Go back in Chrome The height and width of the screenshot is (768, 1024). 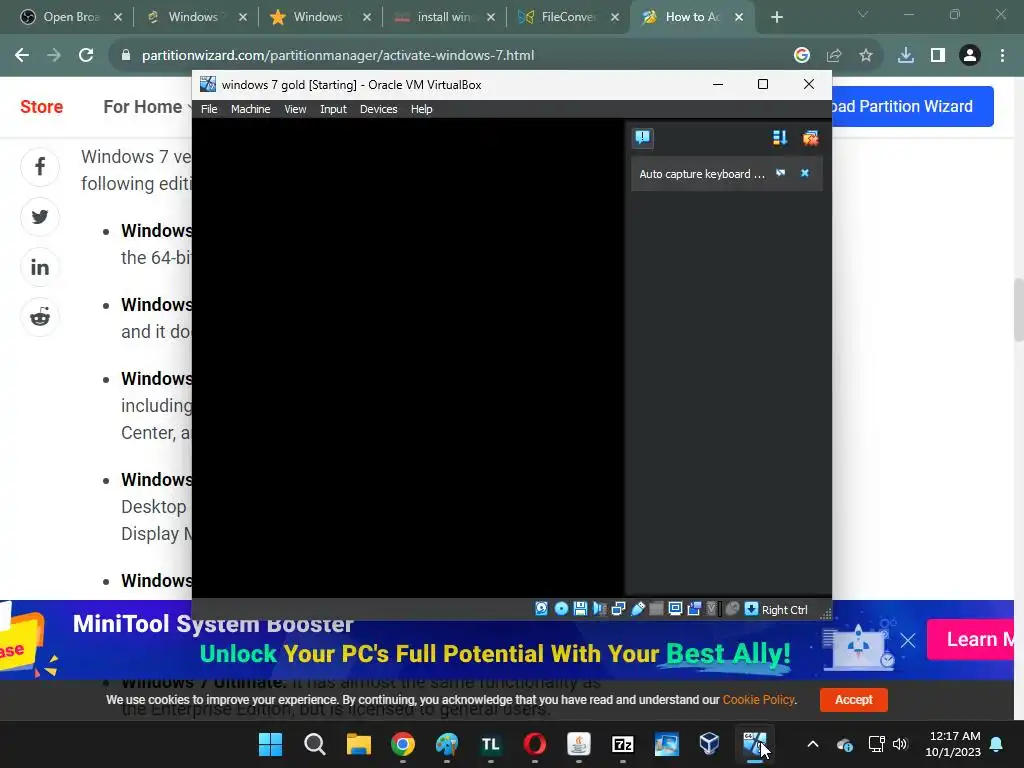(x=22, y=56)
